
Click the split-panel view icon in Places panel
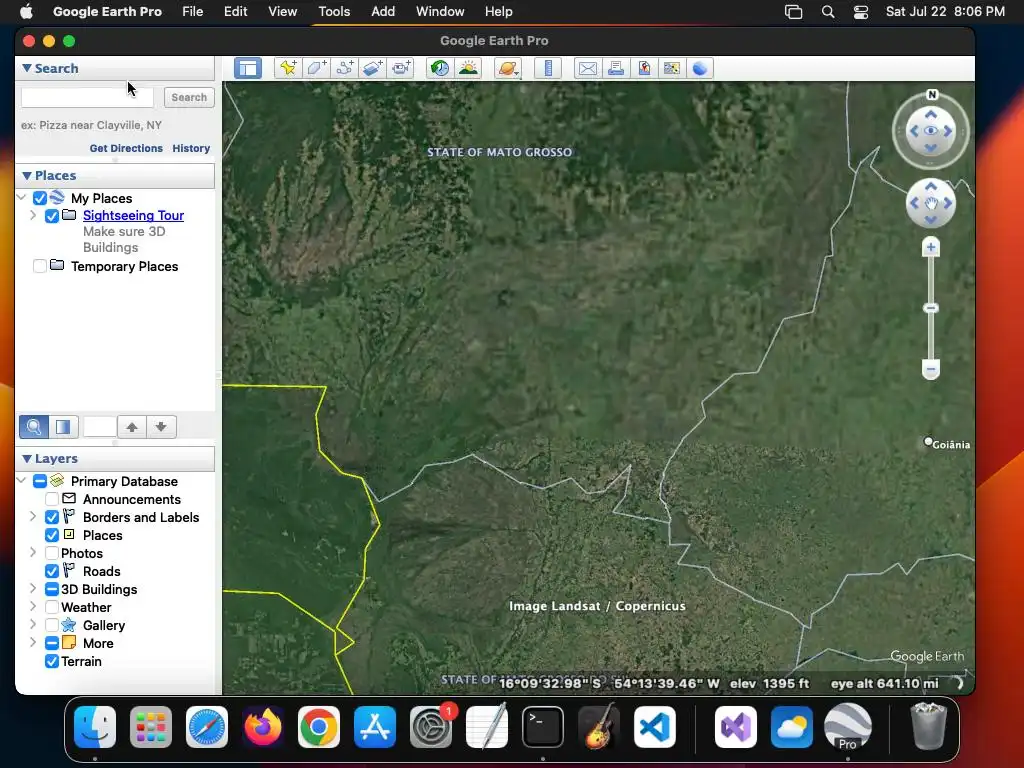[63, 427]
